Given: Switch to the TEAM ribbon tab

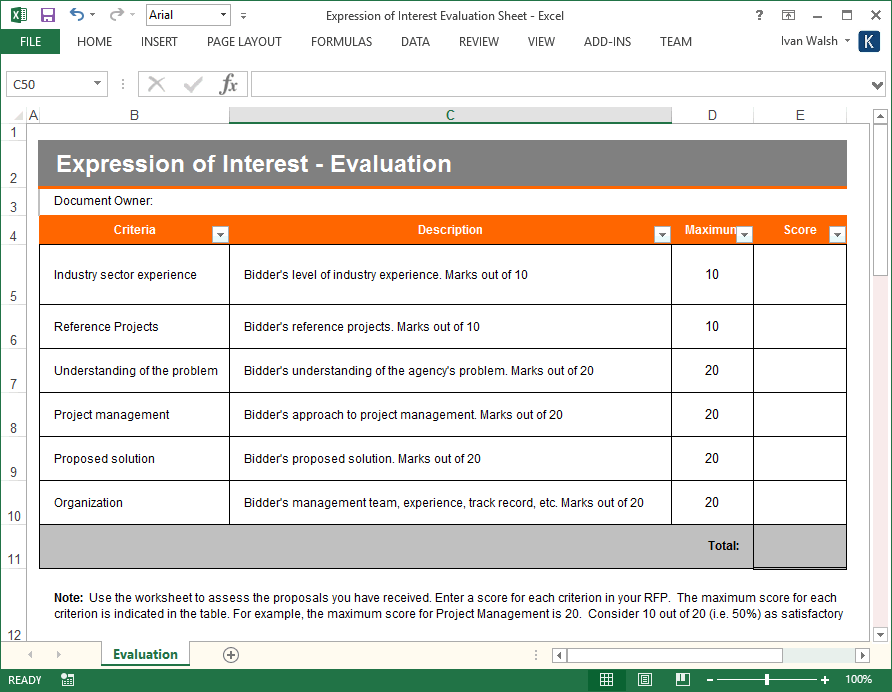Looking at the screenshot, I should pyautogui.click(x=676, y=42).
